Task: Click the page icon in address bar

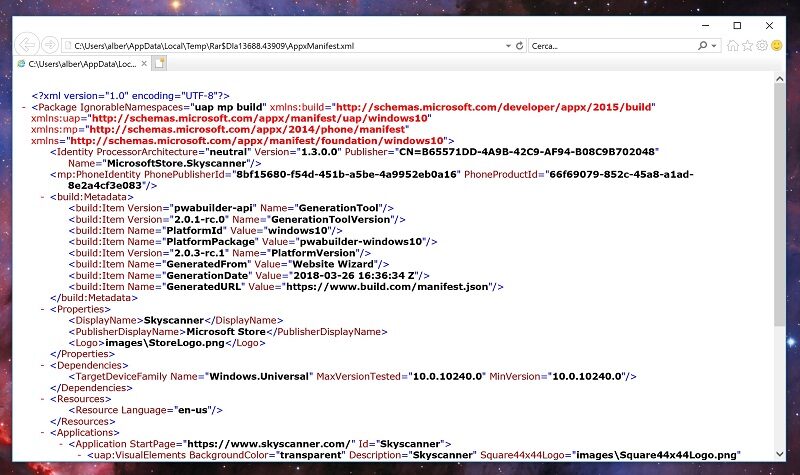Action: point(68,45)
